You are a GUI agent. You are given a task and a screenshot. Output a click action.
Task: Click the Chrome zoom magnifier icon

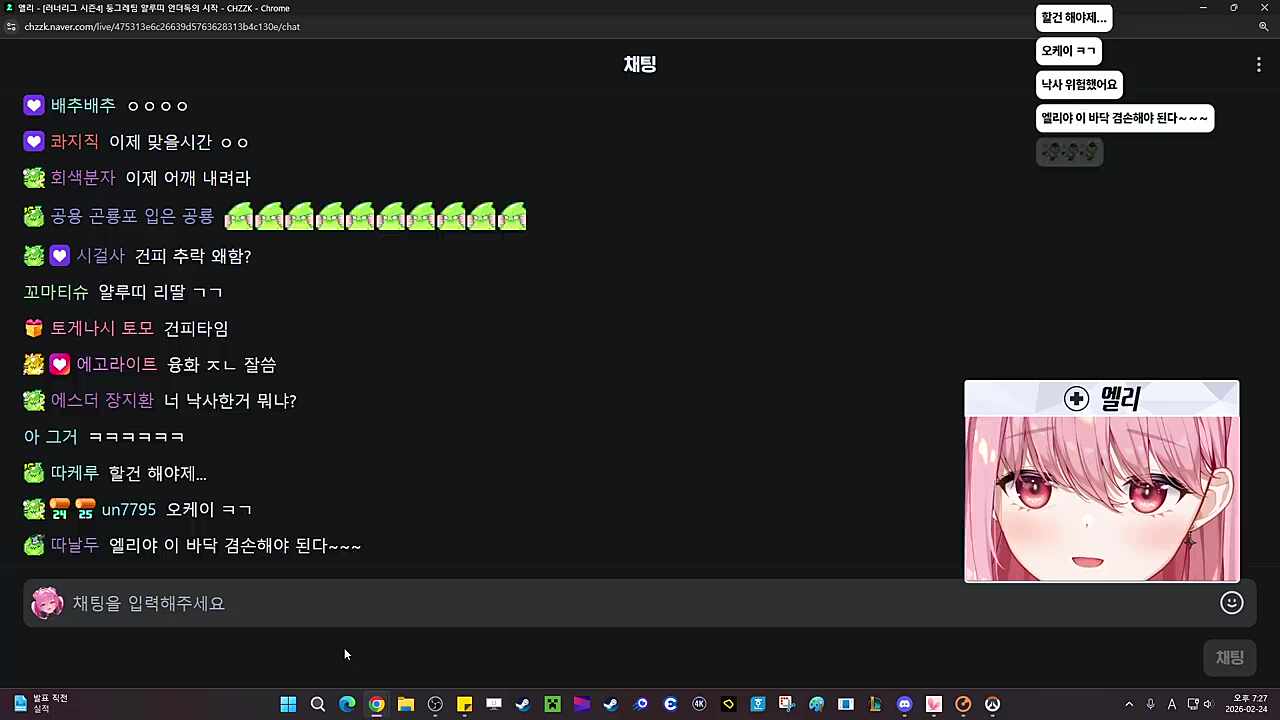pyautogui.click(x=1263, y=27)
